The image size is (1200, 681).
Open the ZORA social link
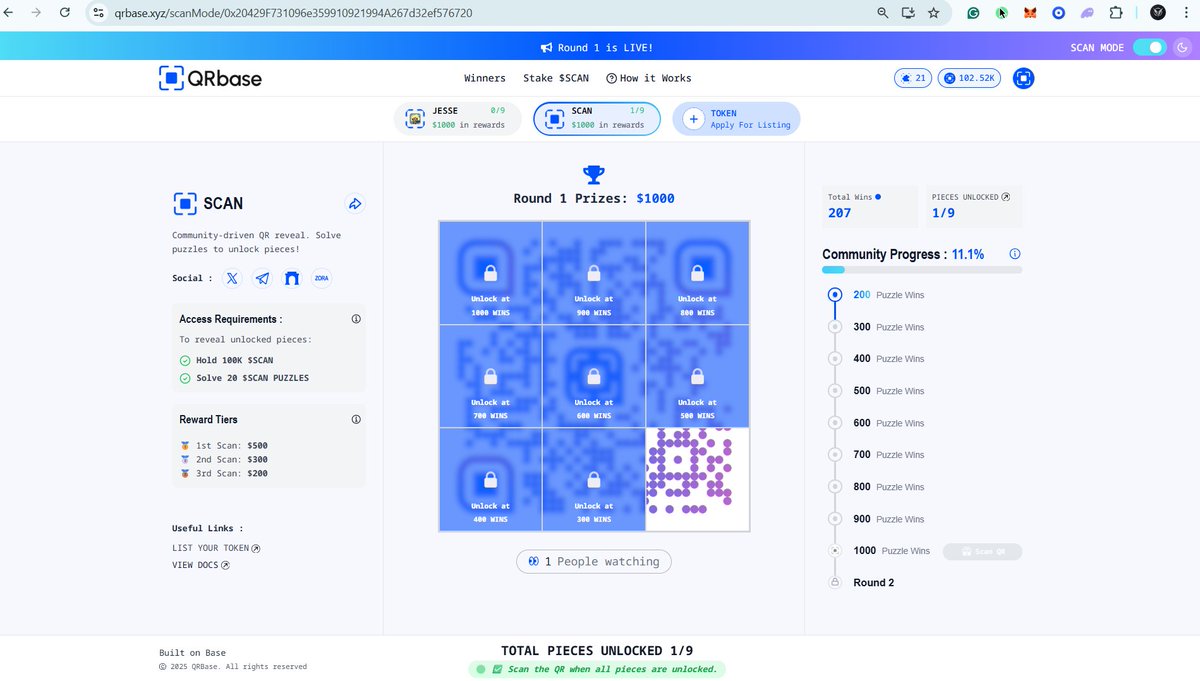pos(321,279)
